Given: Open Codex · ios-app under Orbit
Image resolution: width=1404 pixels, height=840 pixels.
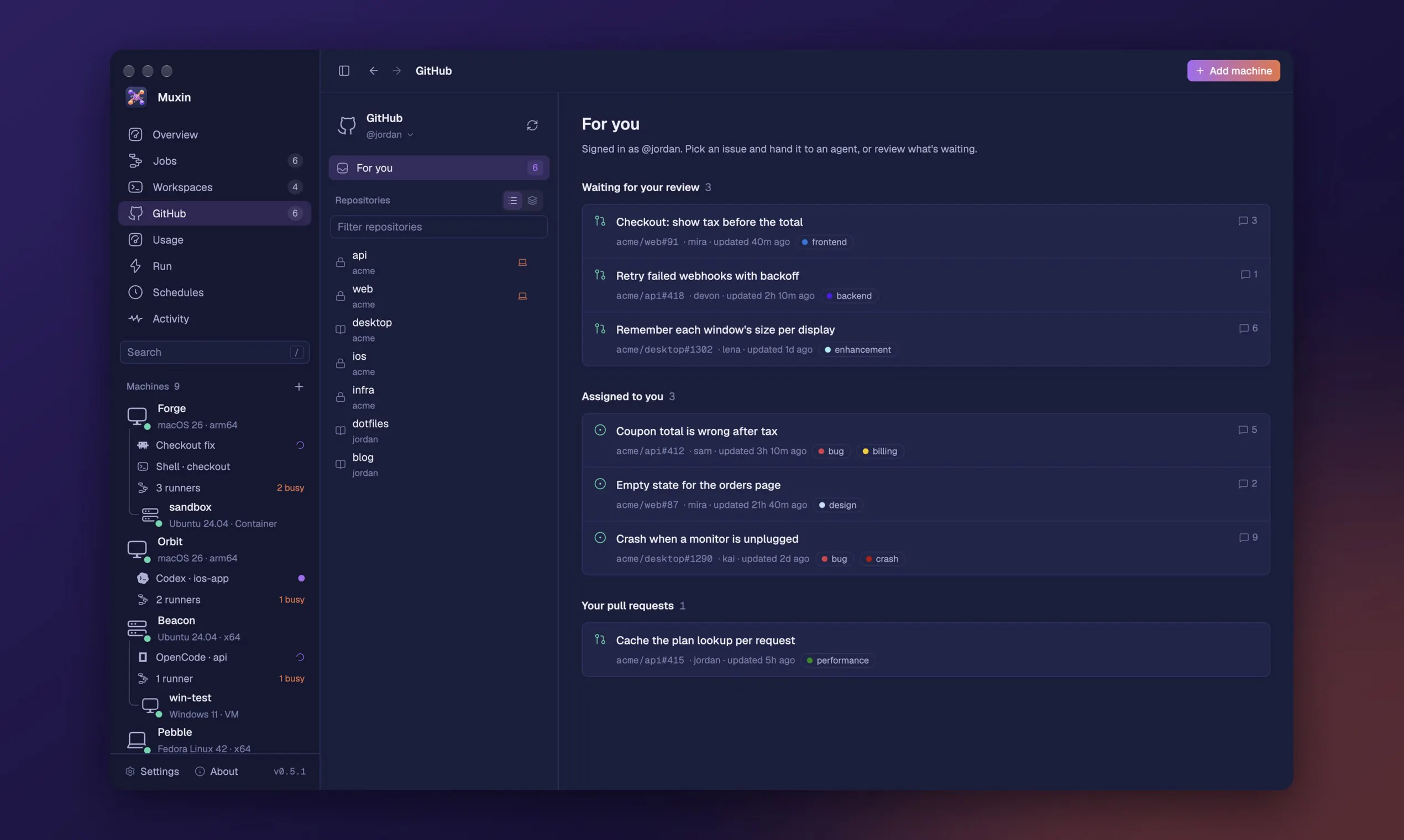Looking at the screenshot, I should coord(221,578).
